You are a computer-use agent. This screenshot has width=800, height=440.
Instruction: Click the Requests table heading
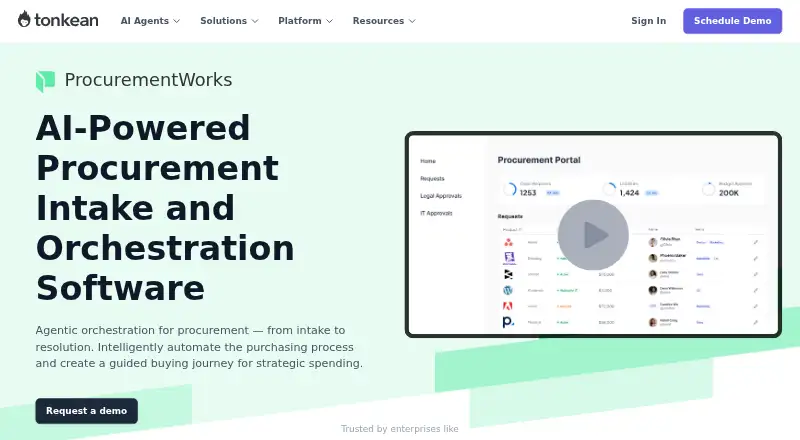coord(510,216)
